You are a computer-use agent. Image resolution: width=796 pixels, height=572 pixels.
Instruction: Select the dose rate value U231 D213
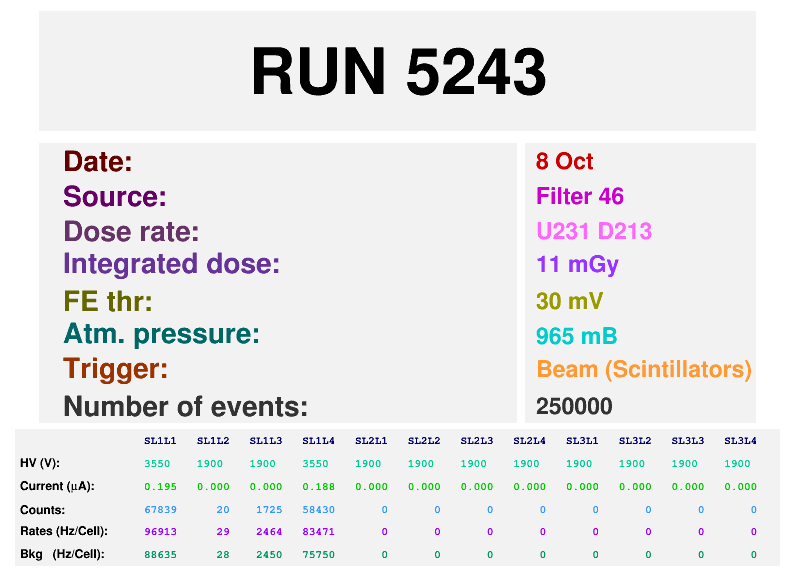pos(594,231)
